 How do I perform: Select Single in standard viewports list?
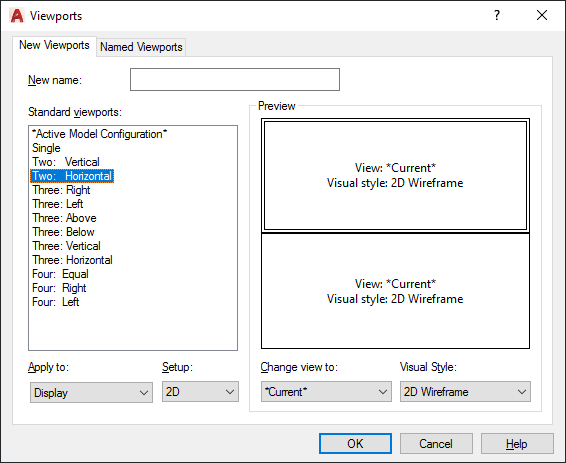coord(46,148)
